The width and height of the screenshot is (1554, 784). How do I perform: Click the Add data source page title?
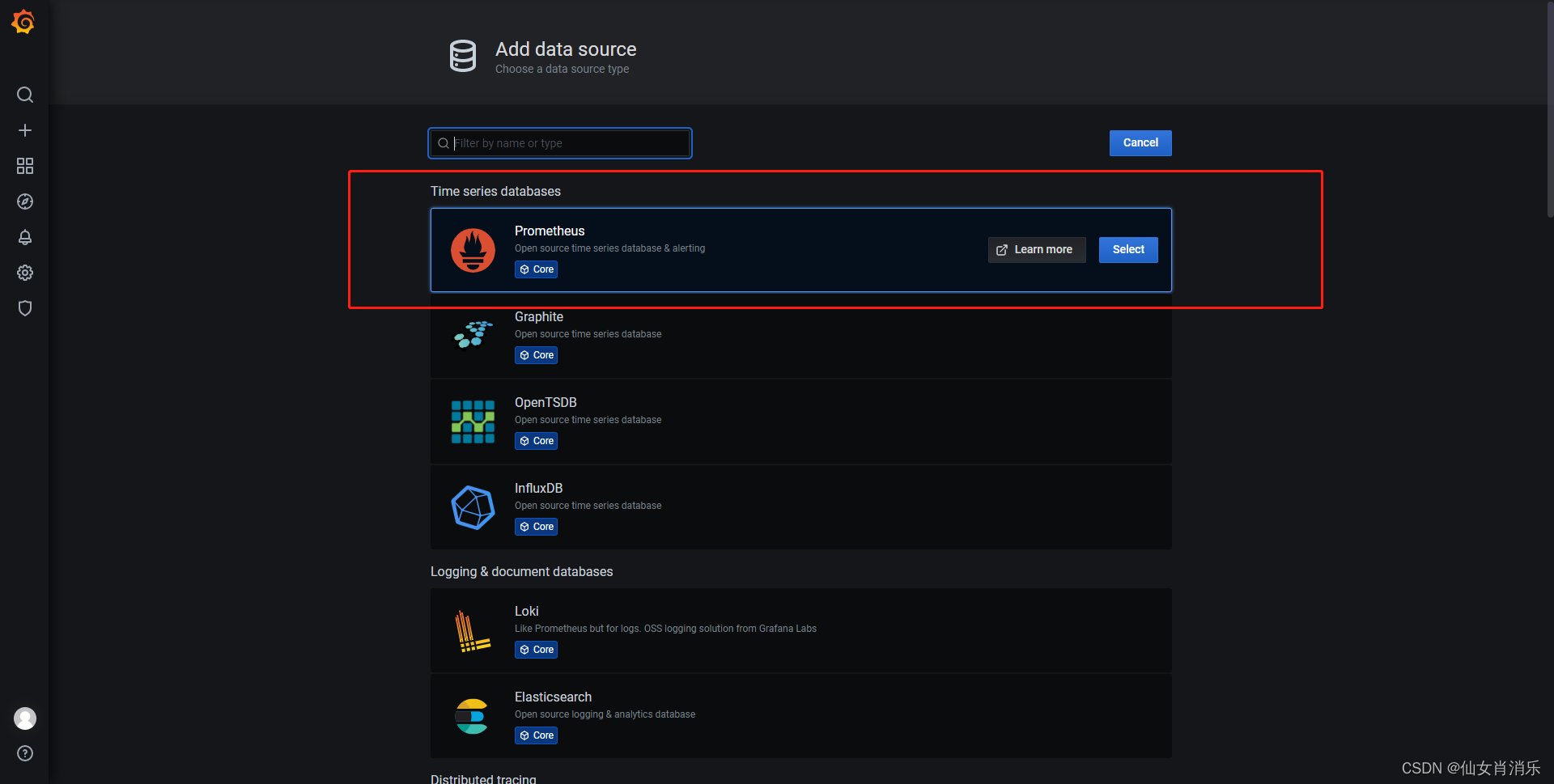[x=566, y=49]
